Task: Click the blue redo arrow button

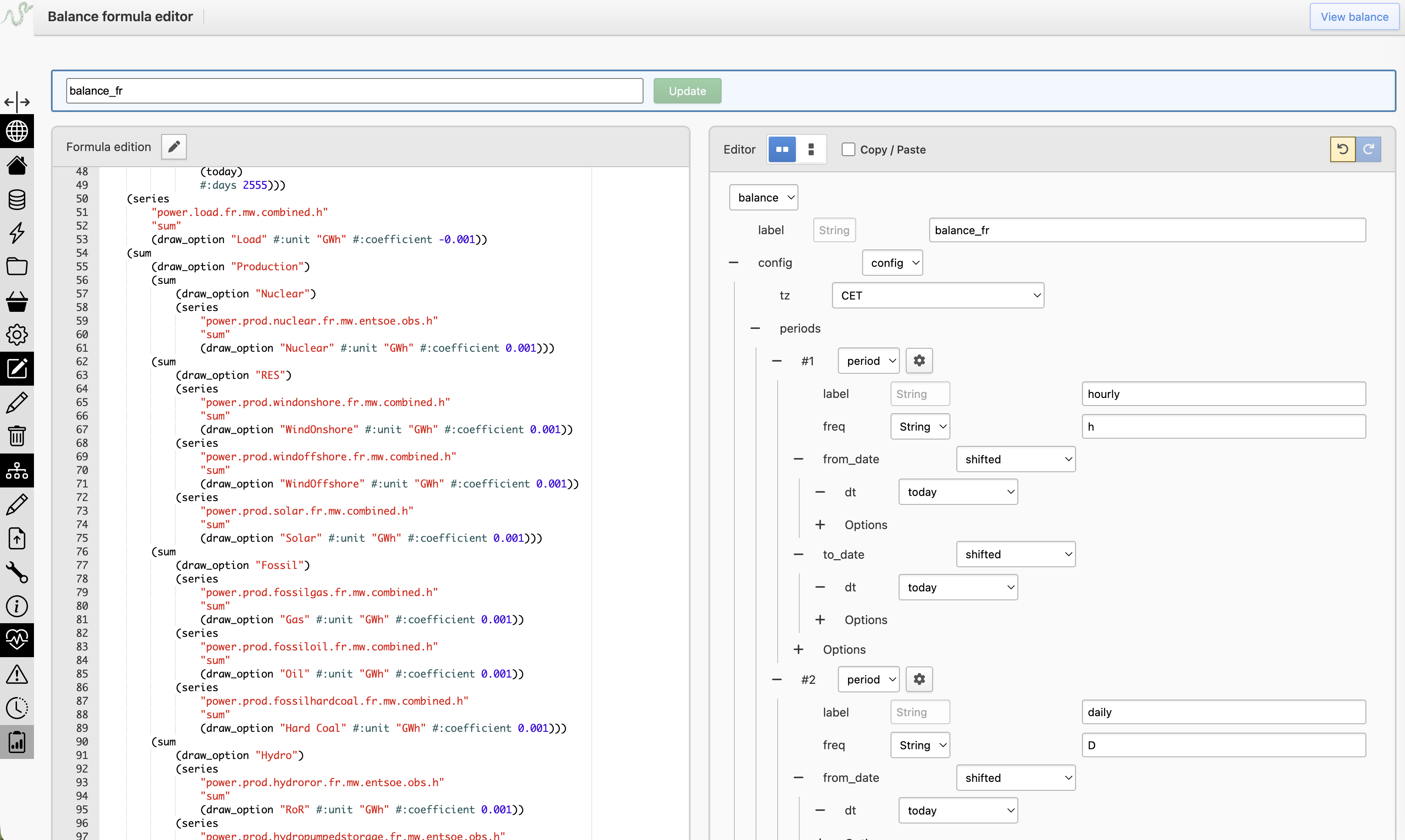Action: click(x=1368, y=149)
